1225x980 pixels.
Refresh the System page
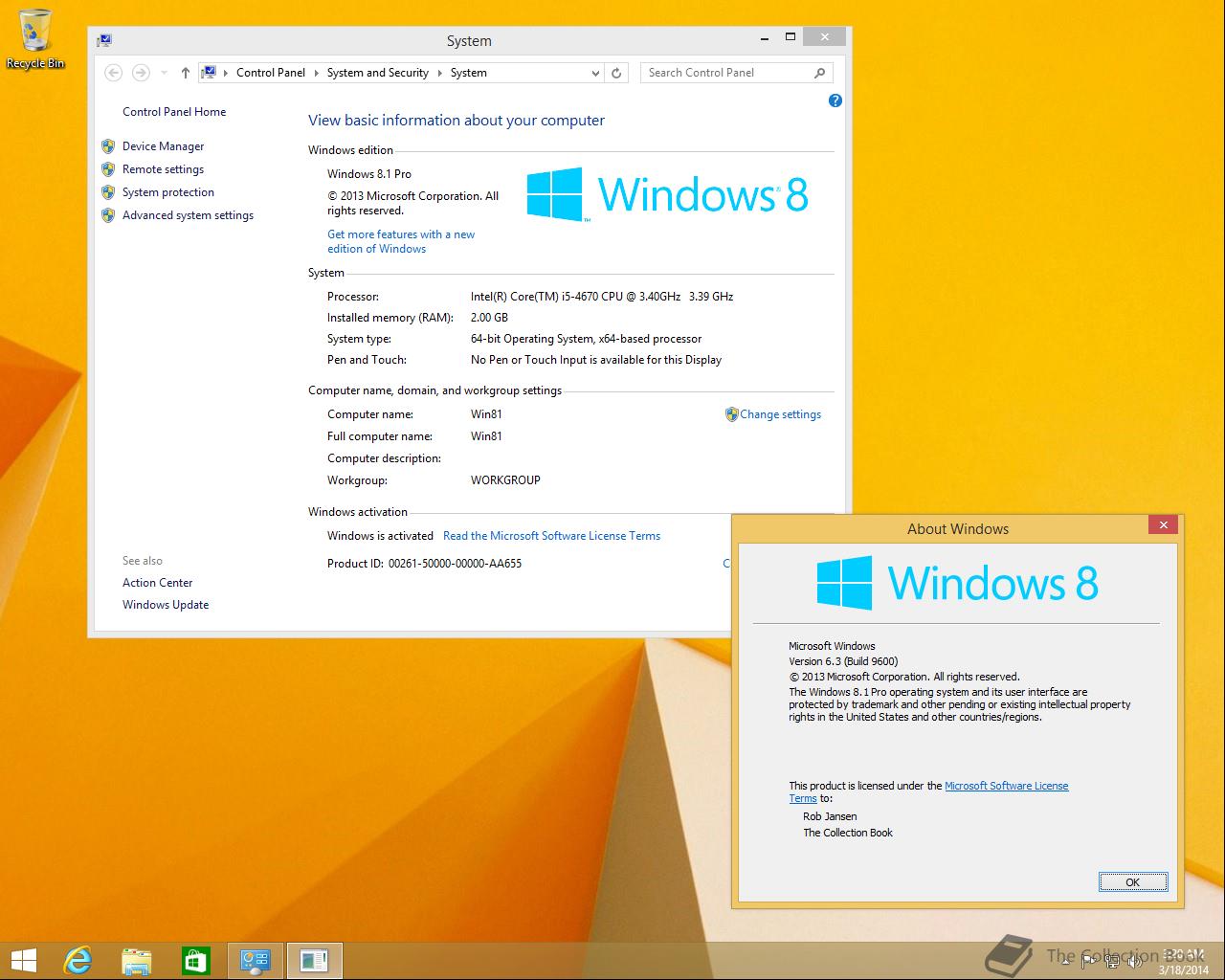coord(617,73)
